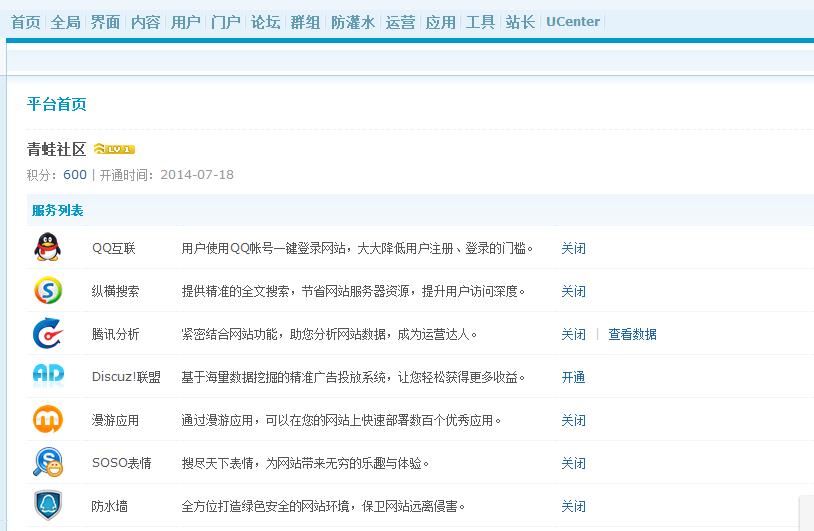Click 关闭 for 纵横搜索 service

coord(573,291)
